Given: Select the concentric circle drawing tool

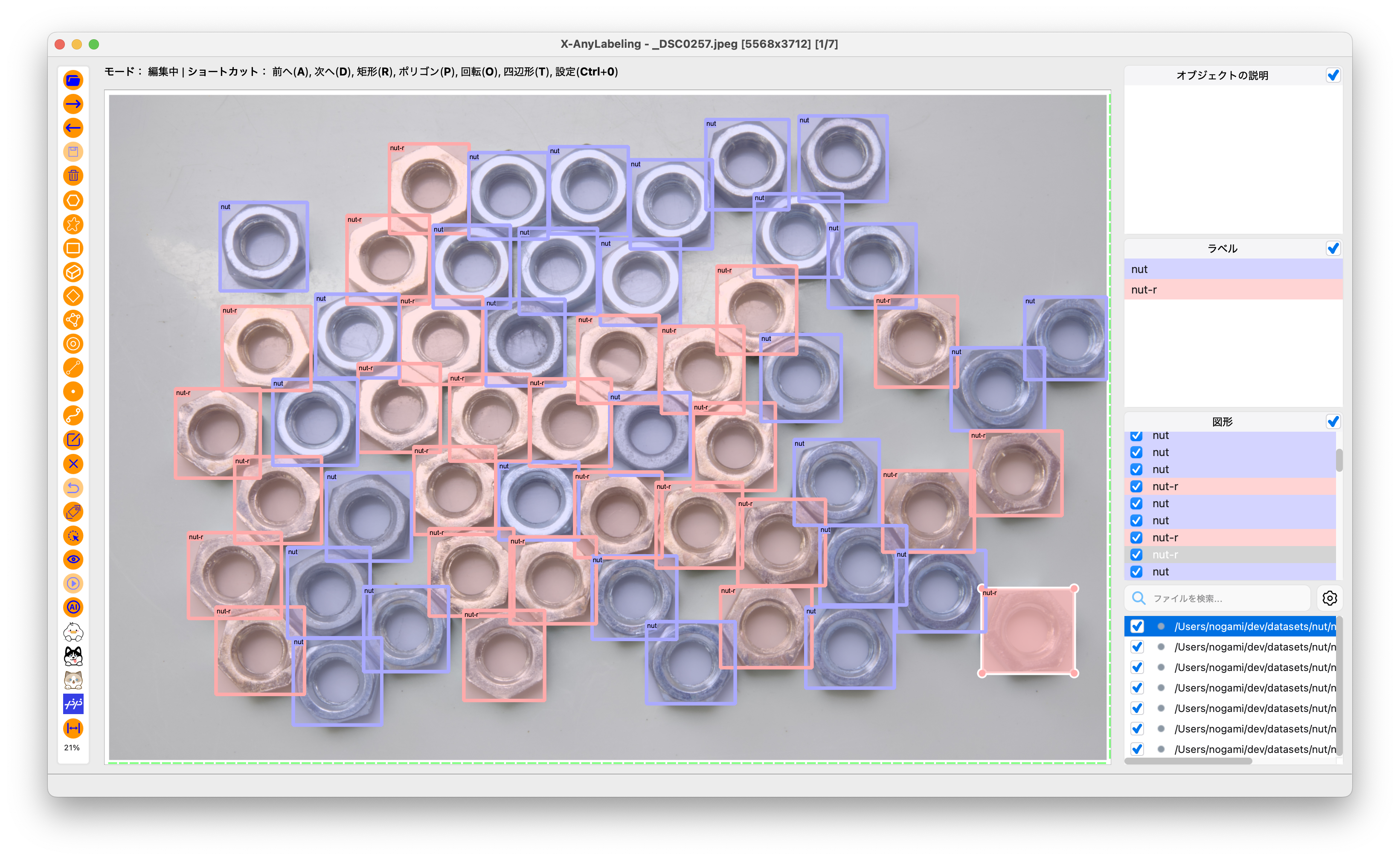Looking at the screenshot, I should (x=73, y=343).
